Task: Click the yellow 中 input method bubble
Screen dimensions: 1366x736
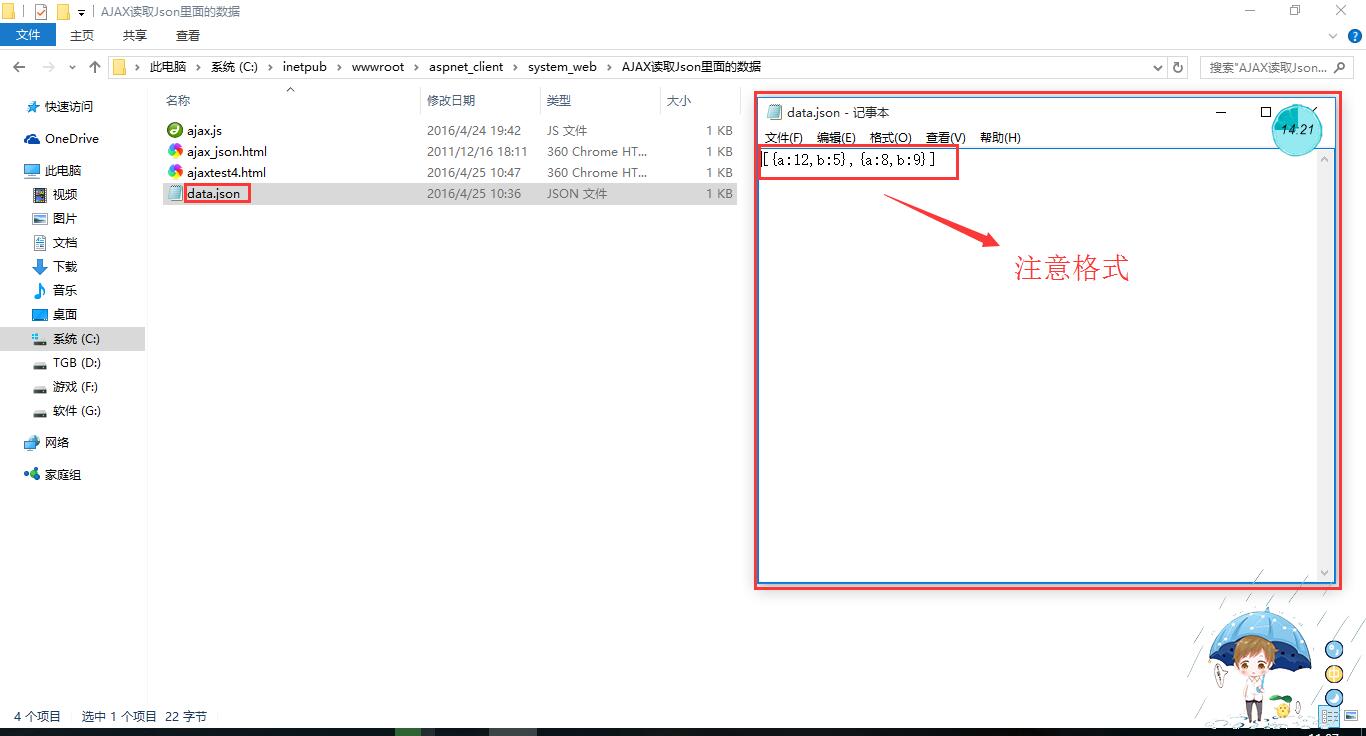Action: coord(1333,674)
